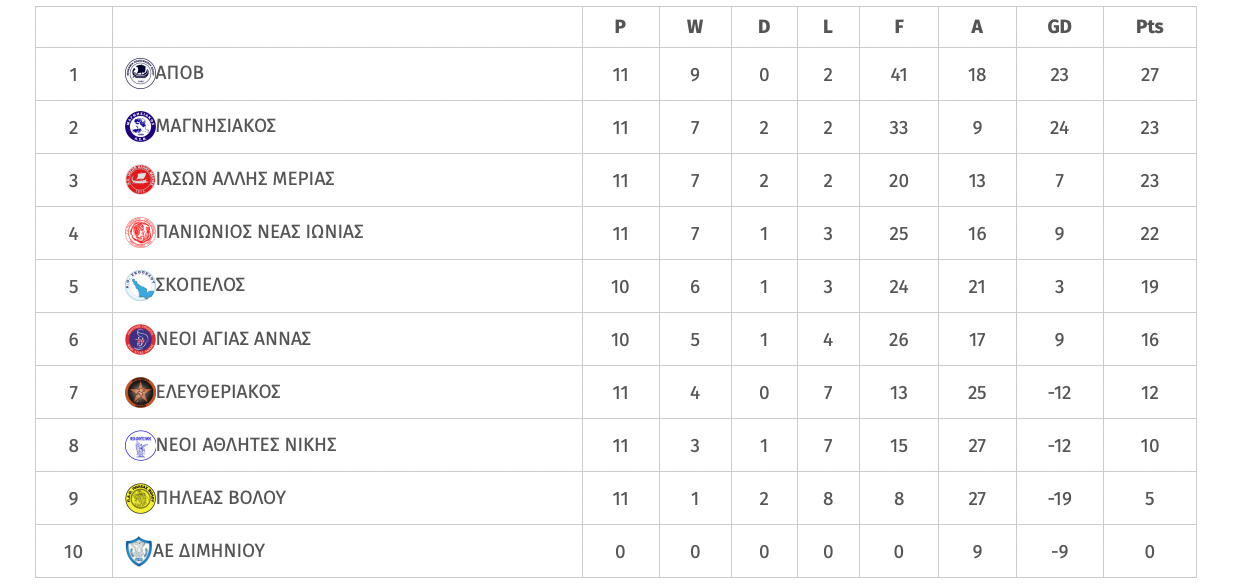Select the ΕΛΕΥΘΕΡΙΑΚΟΣ star emblem

[x=140, y=392]
